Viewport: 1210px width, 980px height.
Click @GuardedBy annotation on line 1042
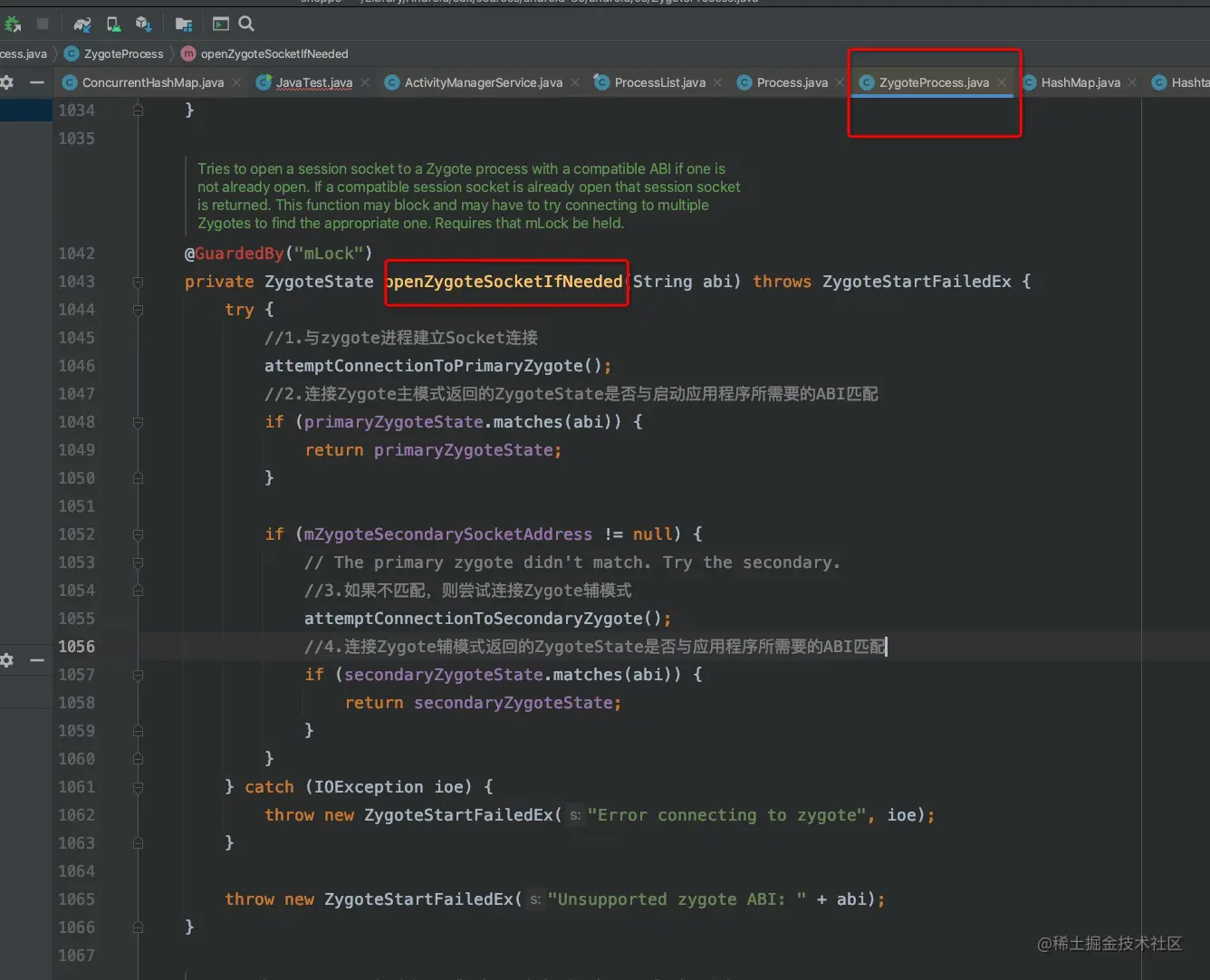[278, 254]
